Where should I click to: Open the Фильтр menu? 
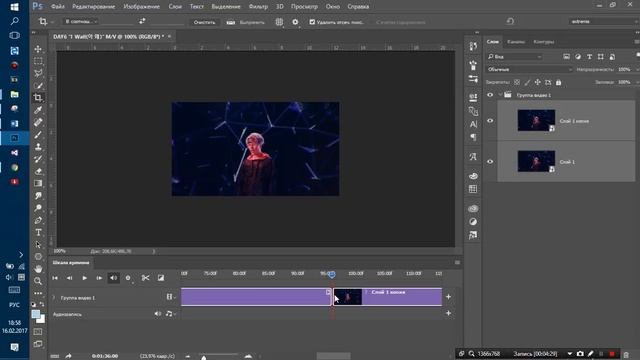258,7
